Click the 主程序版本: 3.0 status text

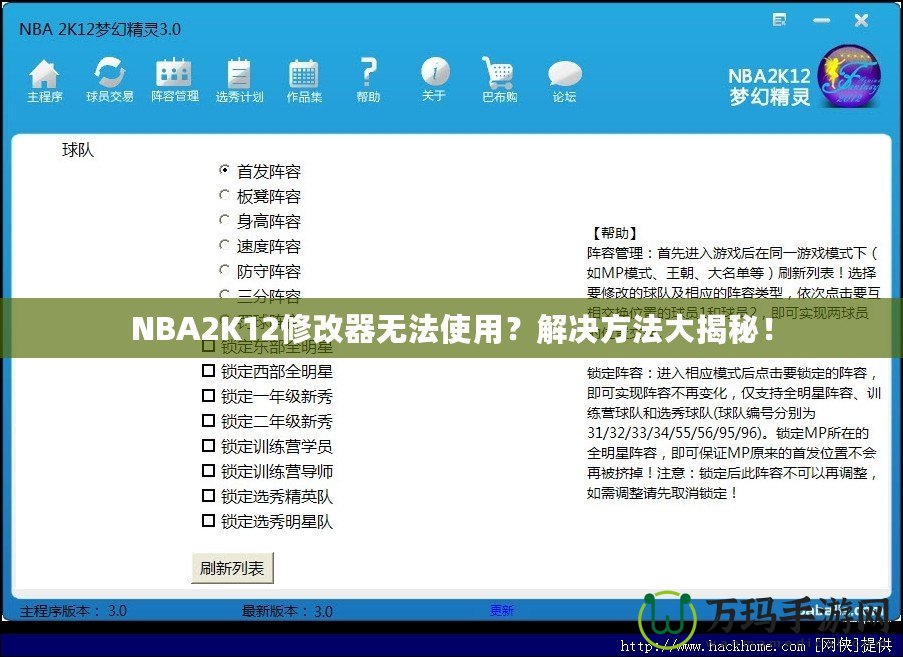point(73,611)
